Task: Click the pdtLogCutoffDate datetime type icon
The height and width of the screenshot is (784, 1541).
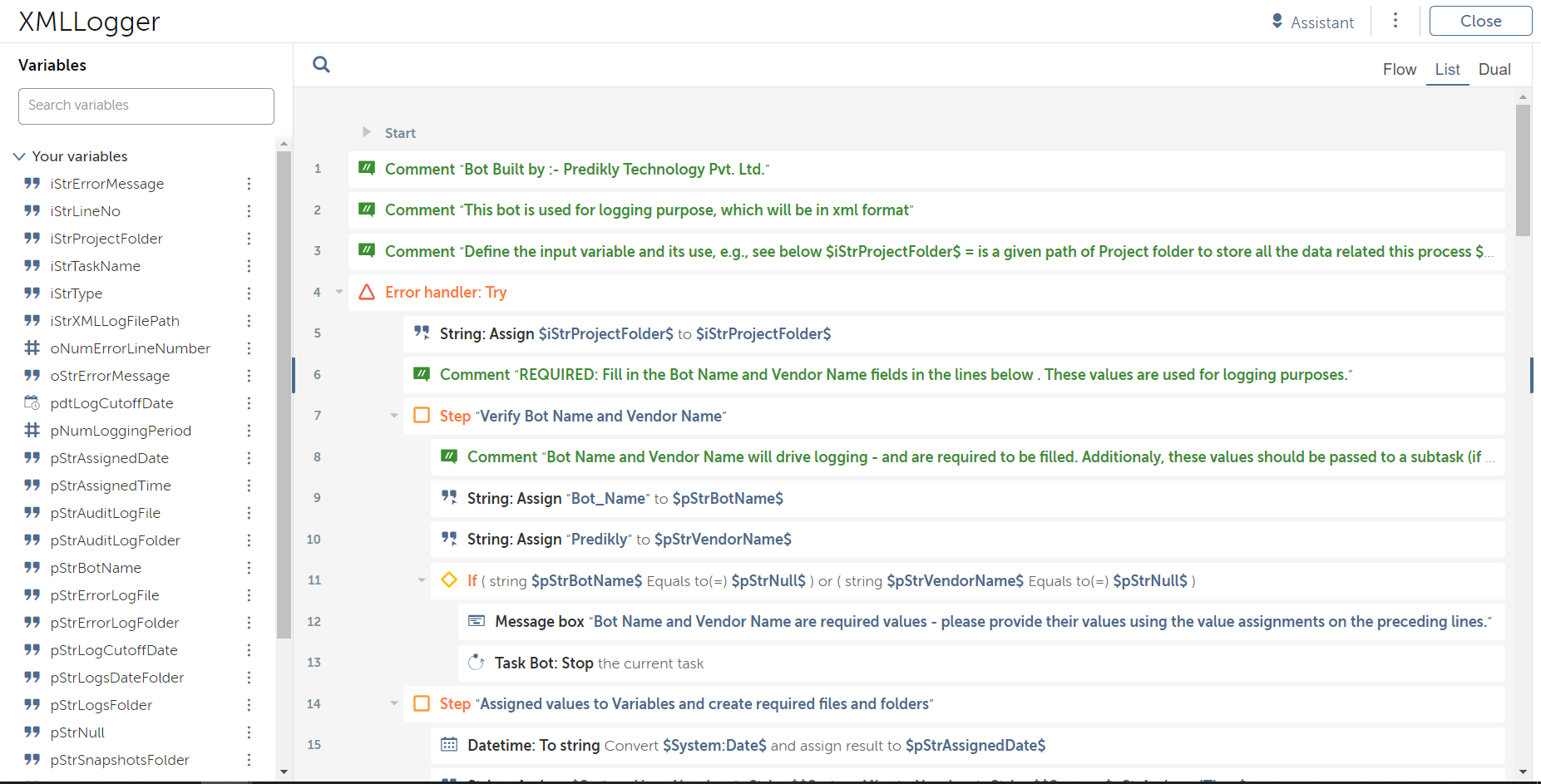Action: tap(32, 403)
